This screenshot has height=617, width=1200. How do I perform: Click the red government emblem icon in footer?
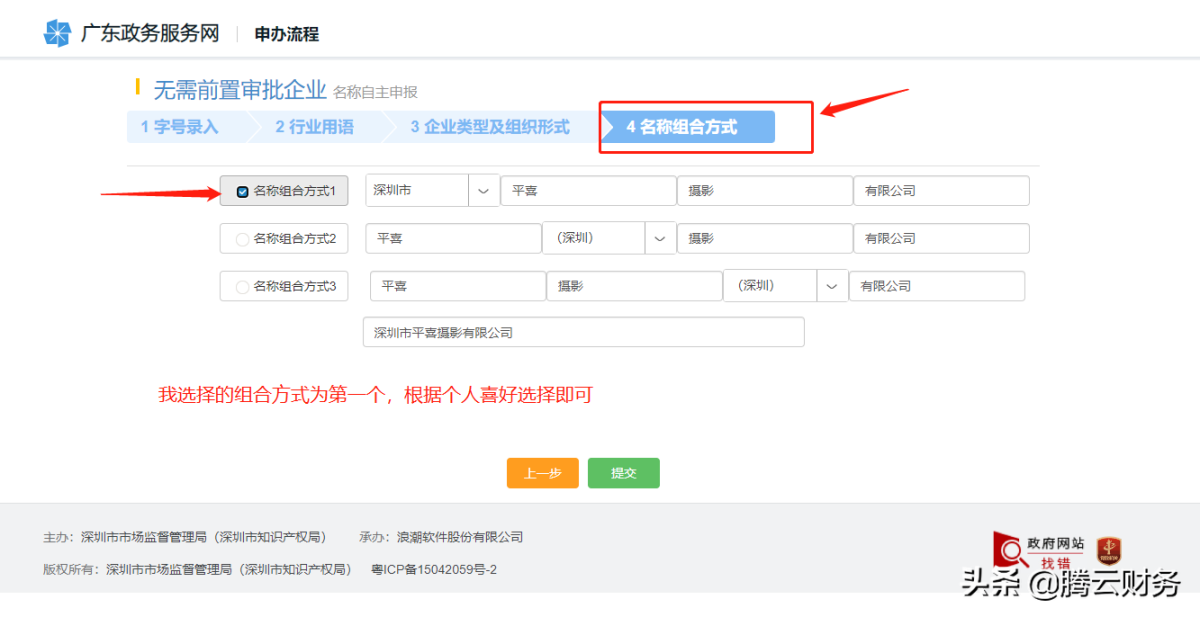1109,550
